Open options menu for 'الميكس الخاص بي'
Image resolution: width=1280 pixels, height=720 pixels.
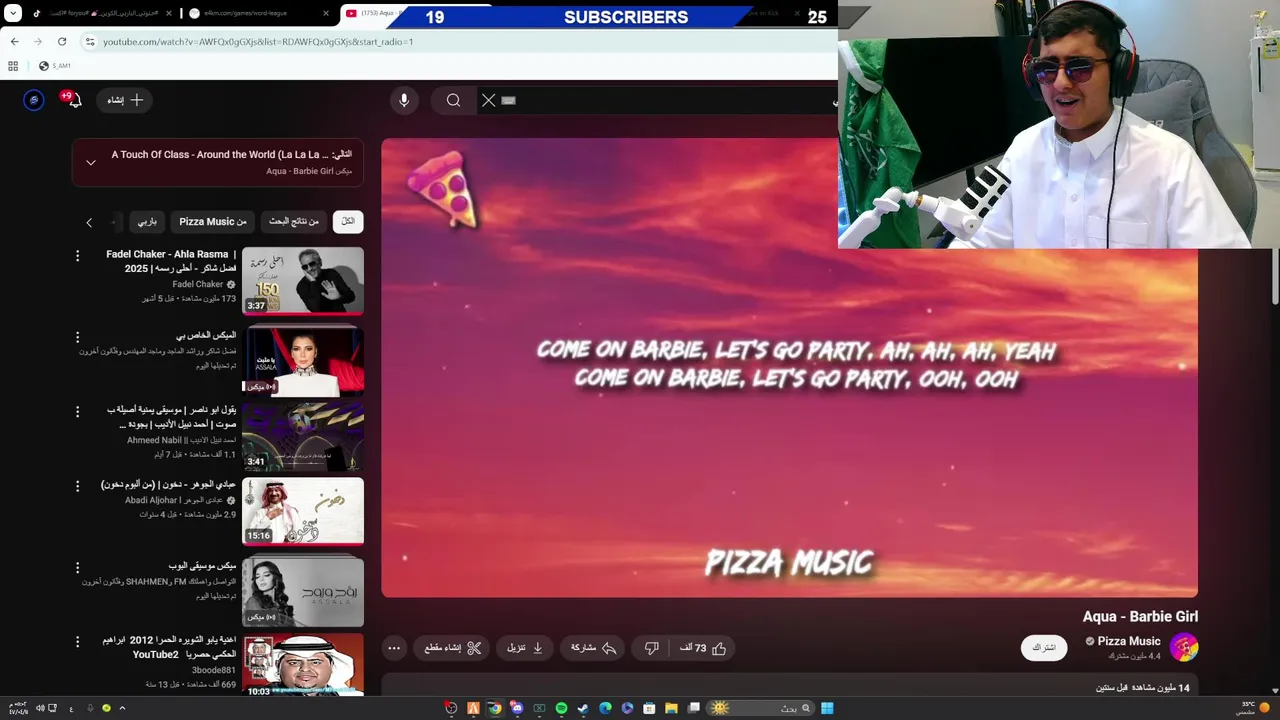coord(77,337)
